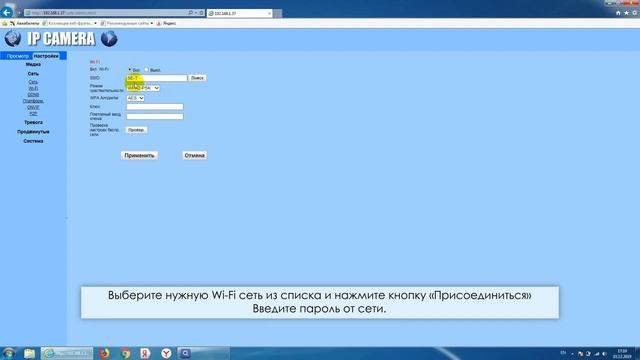The width and height of the screenshot is (640, 360).
Task: Open the WPA algorithm AES dropdown
Action: 135,98
